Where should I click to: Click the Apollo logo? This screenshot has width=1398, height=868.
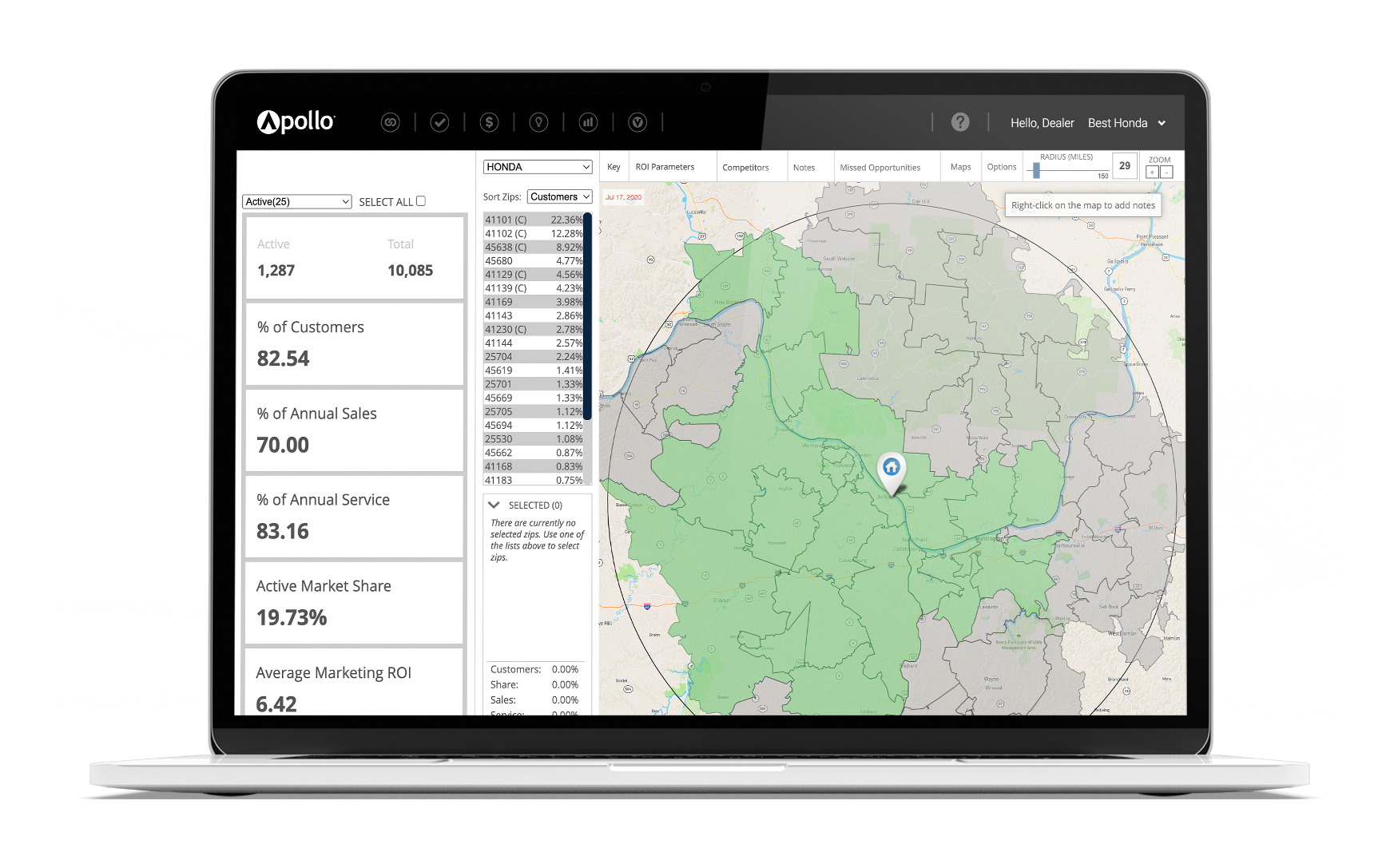[296, 121]
